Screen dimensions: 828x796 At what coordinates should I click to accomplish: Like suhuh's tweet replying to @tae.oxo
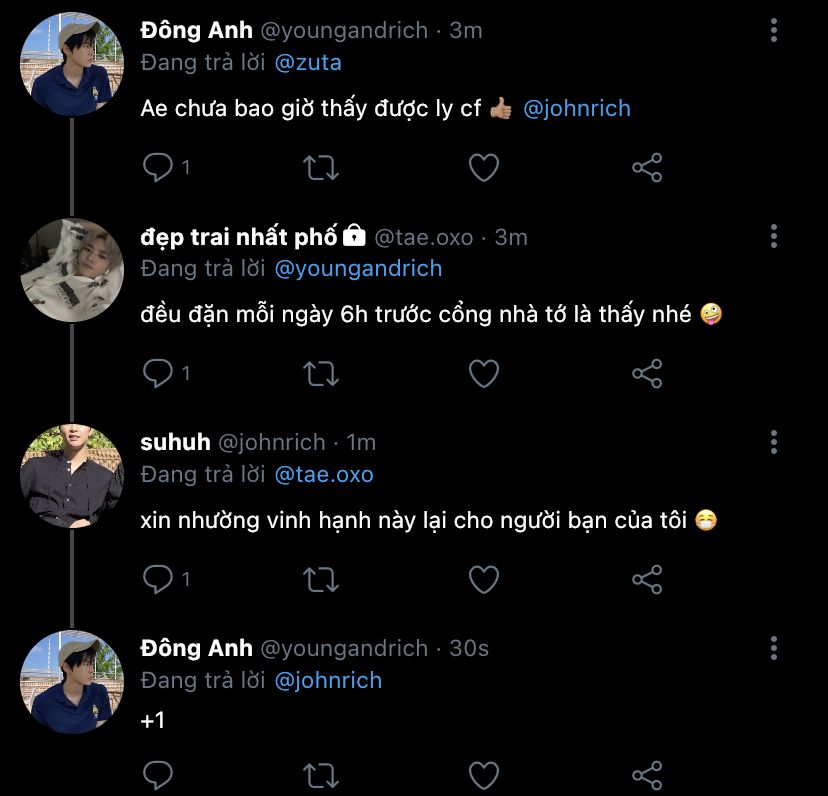click(484, 578)
